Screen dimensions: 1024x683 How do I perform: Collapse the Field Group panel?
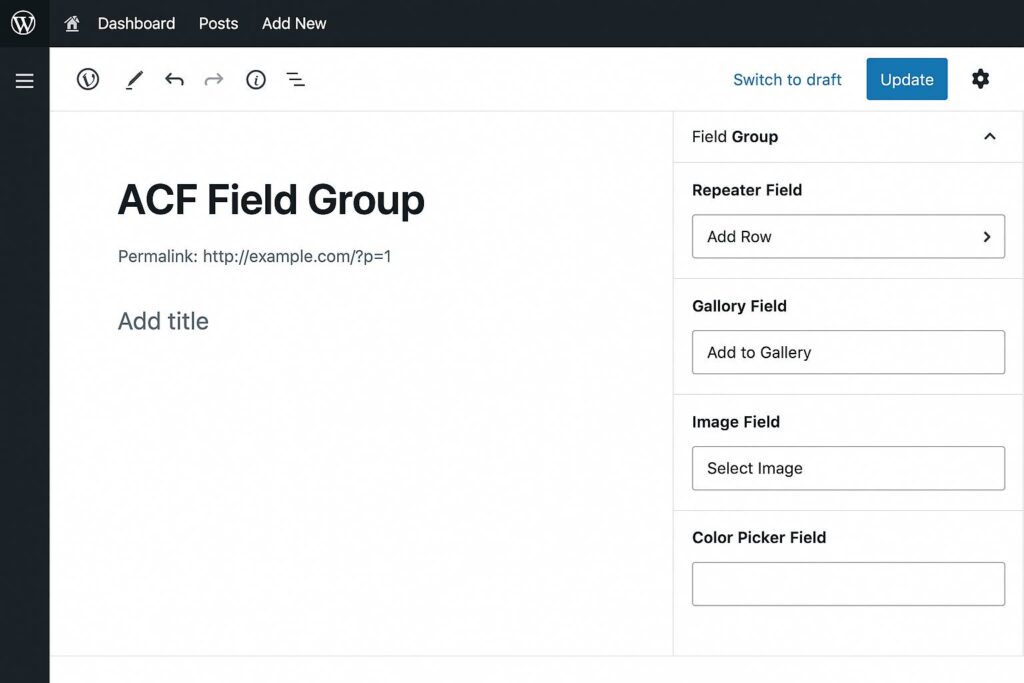point(989,137)
